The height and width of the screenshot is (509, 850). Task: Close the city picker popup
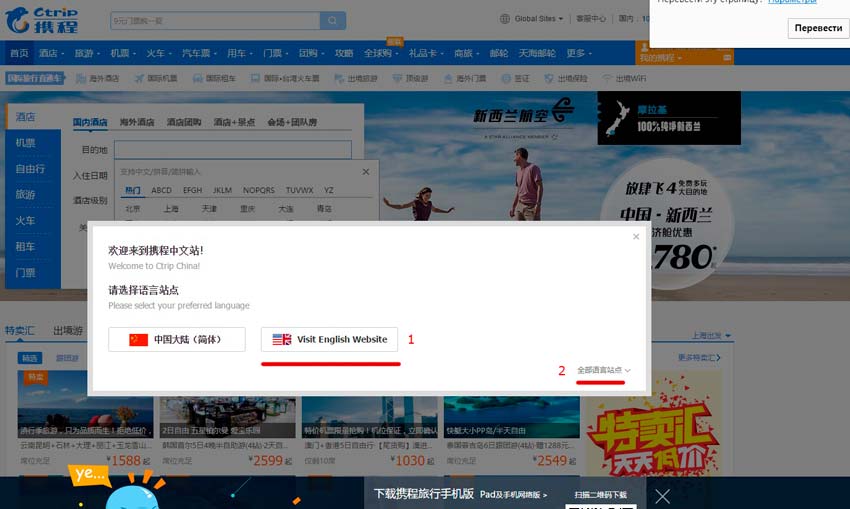point(366,171)
